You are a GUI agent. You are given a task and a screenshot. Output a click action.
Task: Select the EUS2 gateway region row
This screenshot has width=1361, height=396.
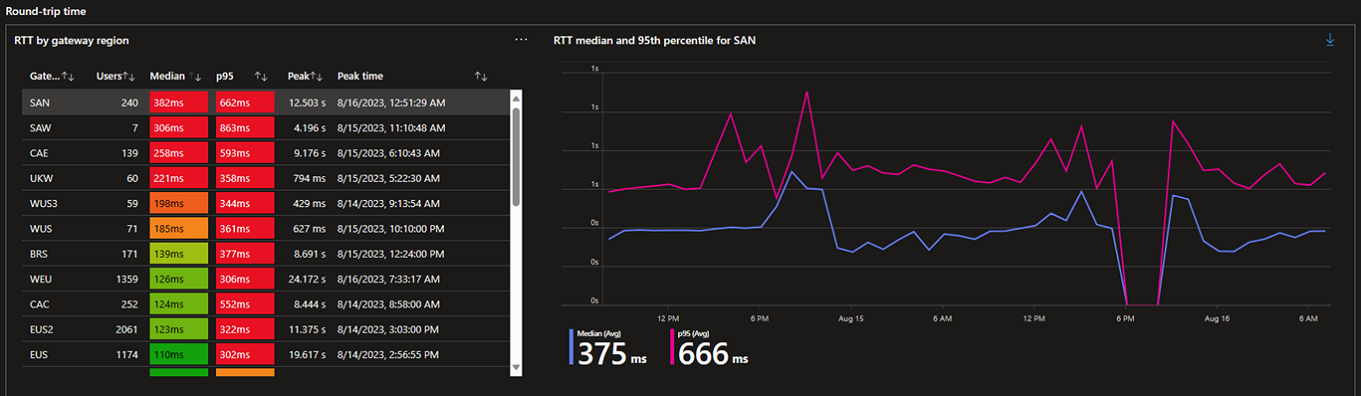point(265,329)
